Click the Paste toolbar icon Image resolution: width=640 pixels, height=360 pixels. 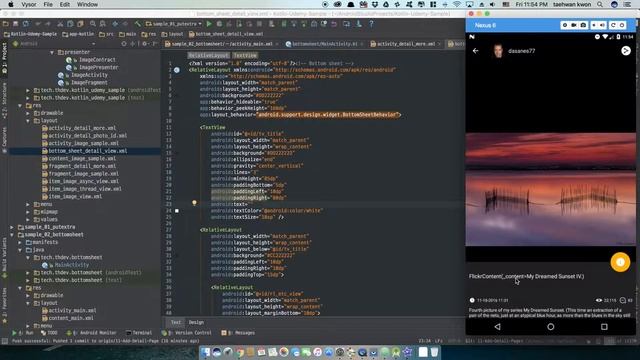coord(80,24)
